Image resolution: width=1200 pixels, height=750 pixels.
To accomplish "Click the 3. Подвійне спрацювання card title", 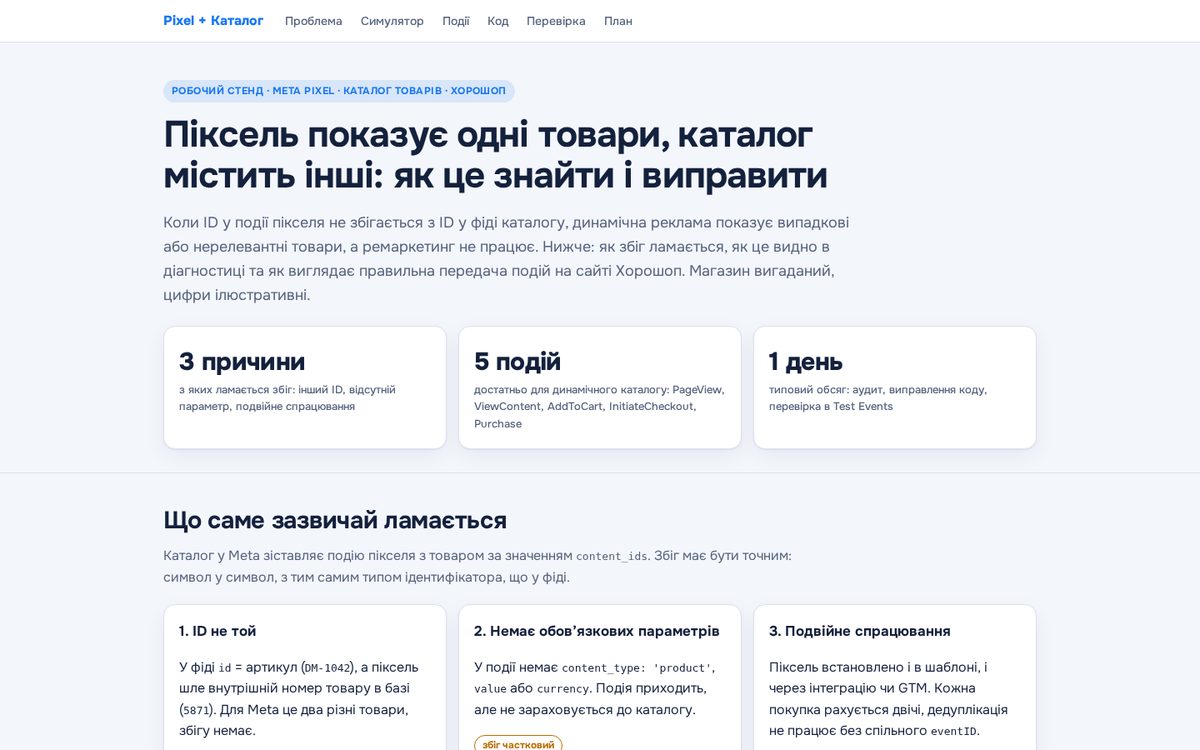I will pyautogui.click(x=860, y=631).
